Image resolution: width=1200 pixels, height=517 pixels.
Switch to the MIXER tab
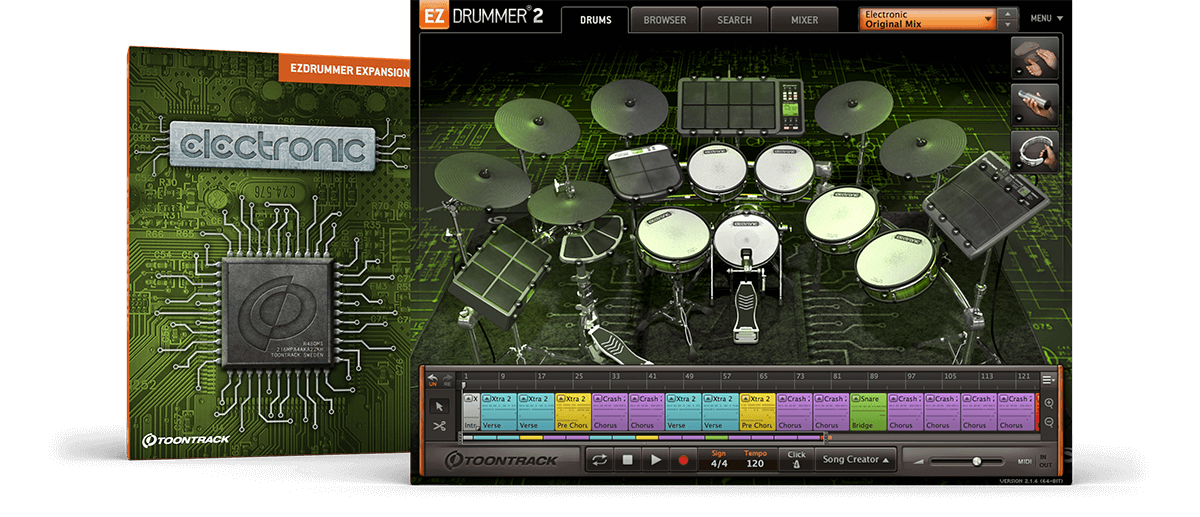click(804, 20)
